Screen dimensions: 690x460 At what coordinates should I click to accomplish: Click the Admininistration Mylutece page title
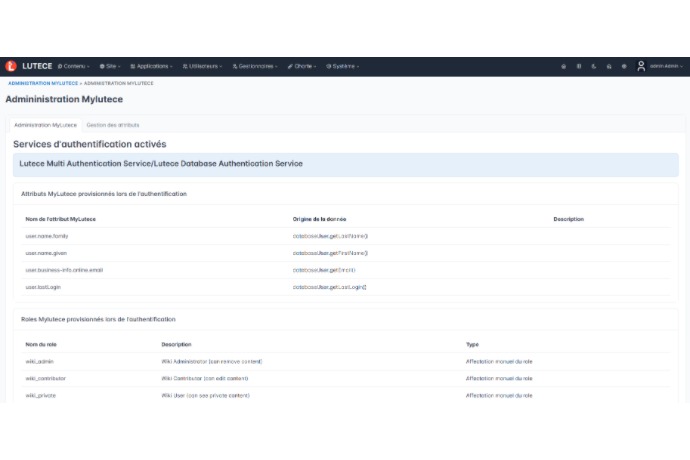pos(64,99)
